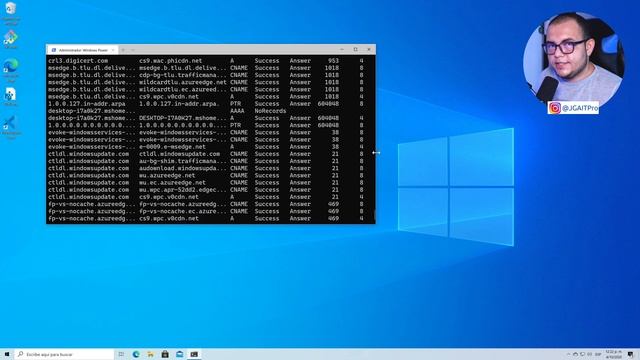Launch Microsoft Edge from the taskbar
640x360 pixels.
coord(136,354)
